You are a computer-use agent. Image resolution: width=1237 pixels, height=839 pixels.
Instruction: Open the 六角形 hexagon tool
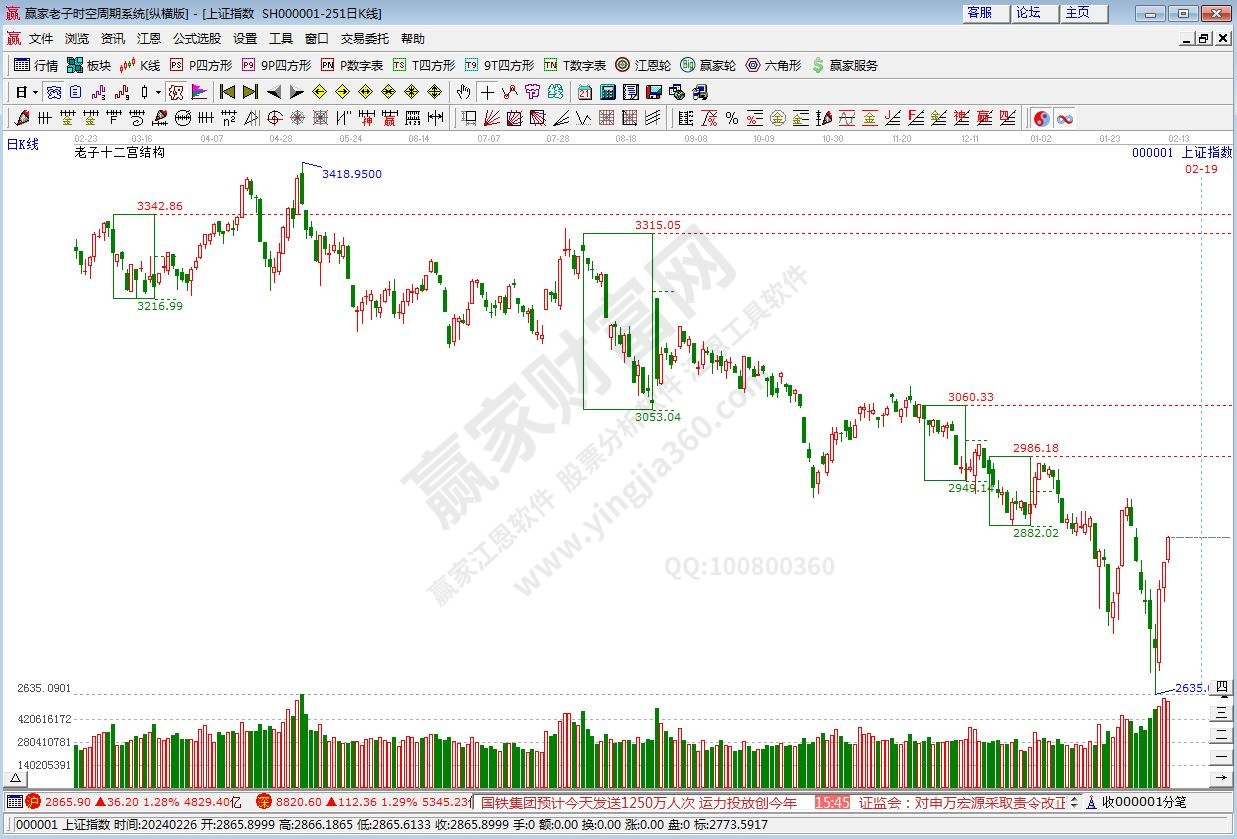point(773,65)
